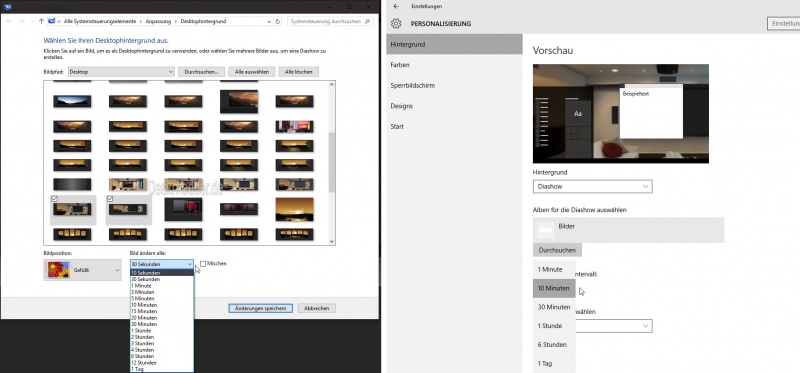Click the Personalisierung gear icon

[x=396, y=23]
